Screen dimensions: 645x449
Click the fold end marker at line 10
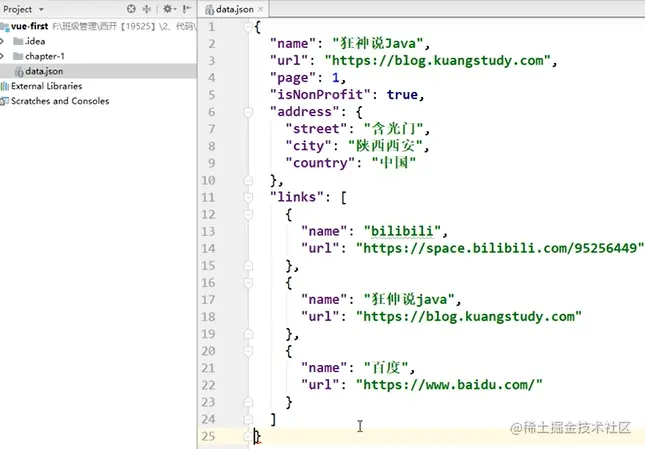[248, 180]
